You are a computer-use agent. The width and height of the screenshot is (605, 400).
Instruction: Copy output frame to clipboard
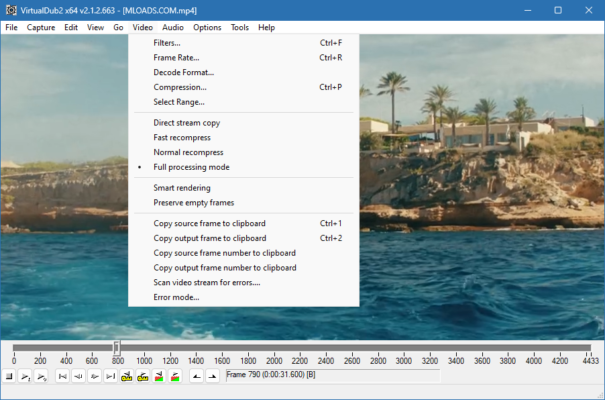tap(243, 238)
